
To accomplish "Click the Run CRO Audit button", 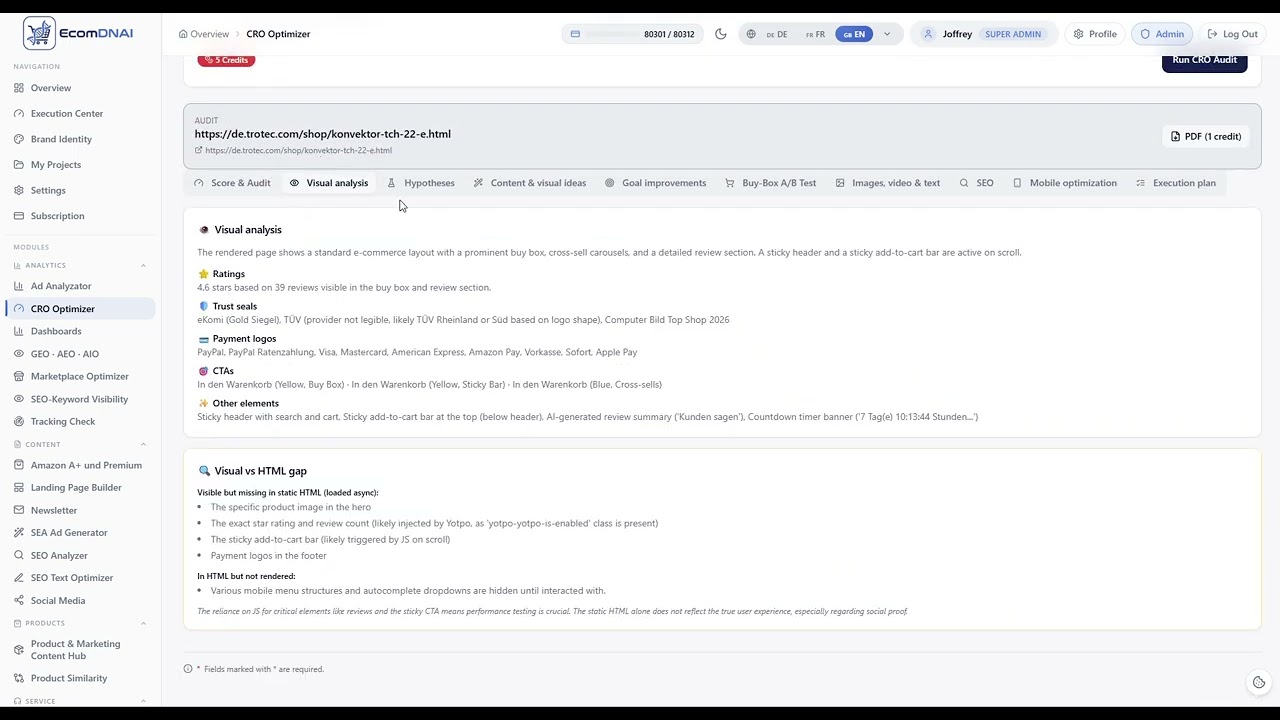I will point(1204,60).
